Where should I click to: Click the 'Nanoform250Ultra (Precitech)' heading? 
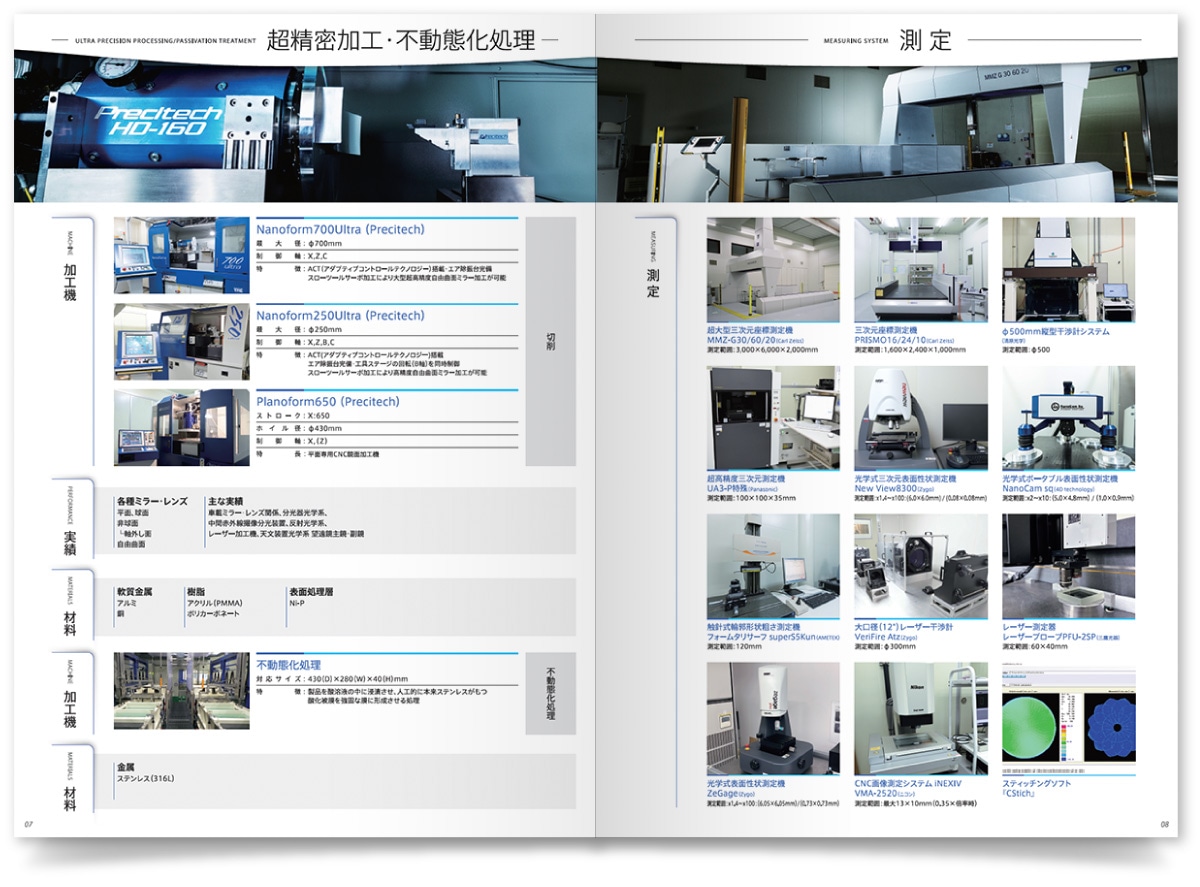click(340, 315)
